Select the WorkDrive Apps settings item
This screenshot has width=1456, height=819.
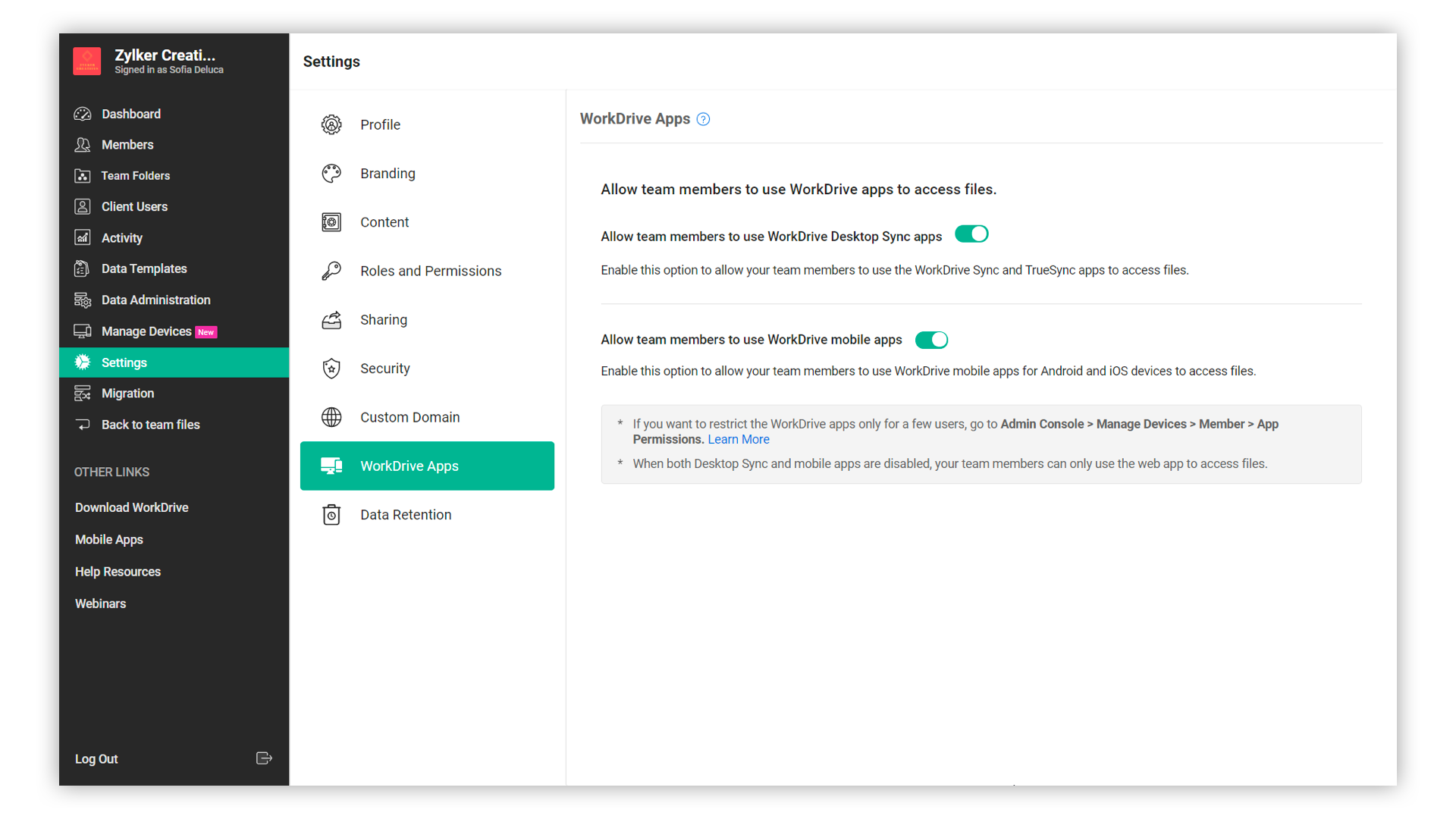pyautogui.click(x=426, y=466)
